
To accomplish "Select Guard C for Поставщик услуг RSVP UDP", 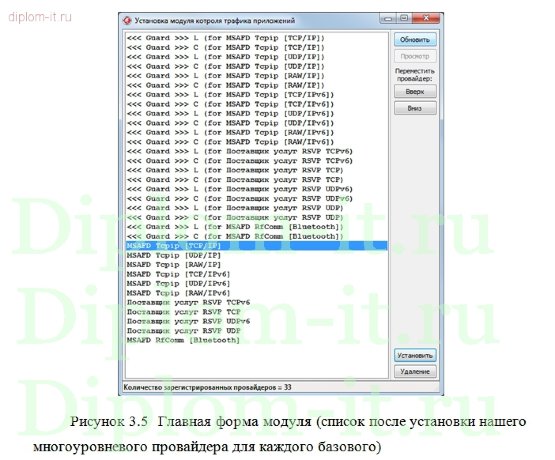I will 256,217.
